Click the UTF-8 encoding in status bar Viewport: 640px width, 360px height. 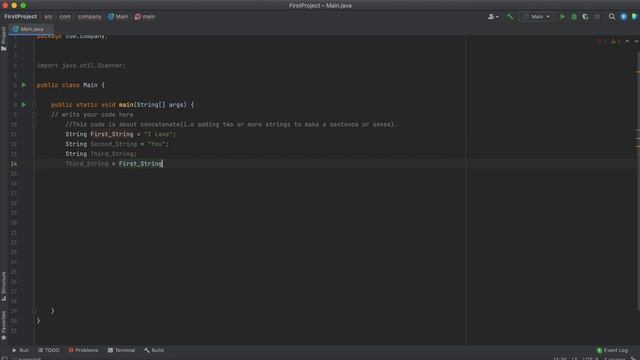point(590,358)
